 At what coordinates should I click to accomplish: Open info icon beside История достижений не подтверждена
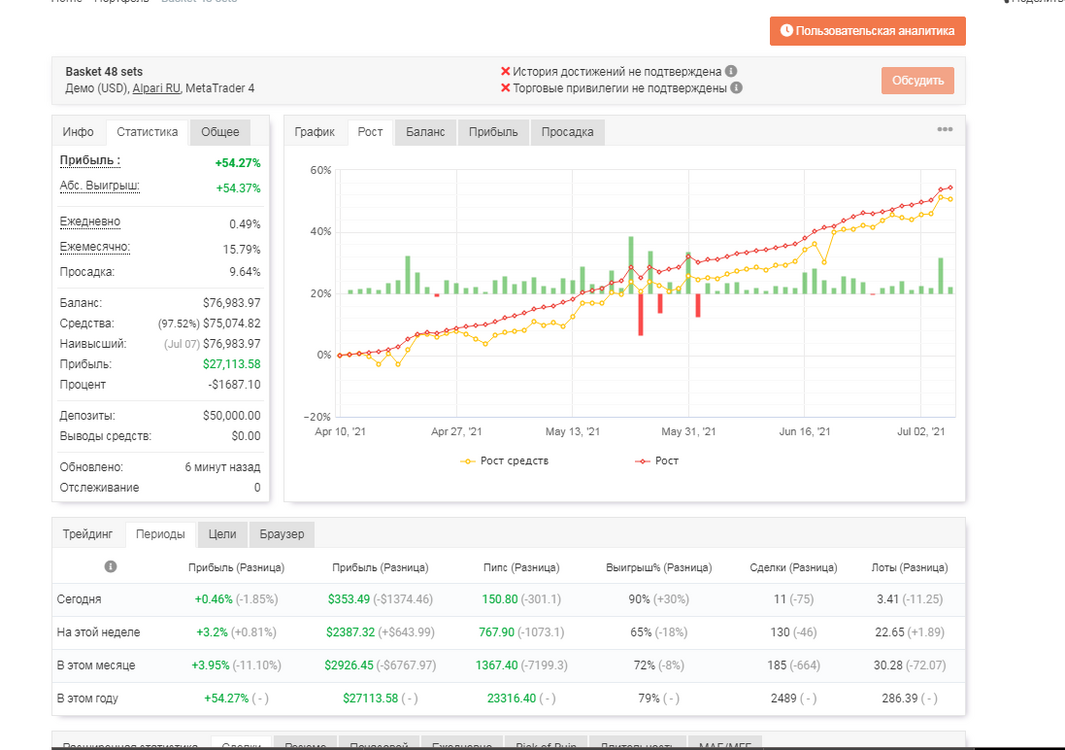coord(731,71)
